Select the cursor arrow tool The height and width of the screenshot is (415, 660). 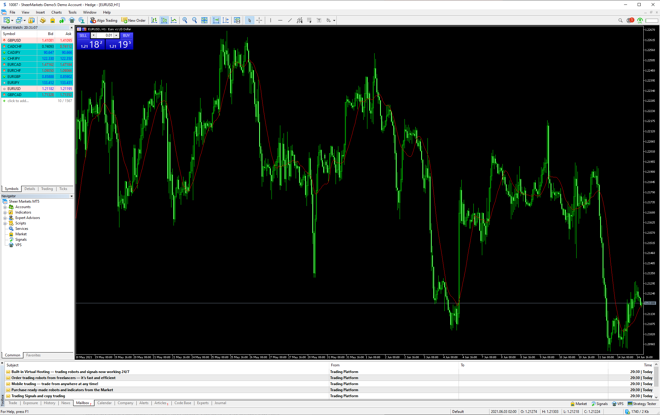coord(249,20)
